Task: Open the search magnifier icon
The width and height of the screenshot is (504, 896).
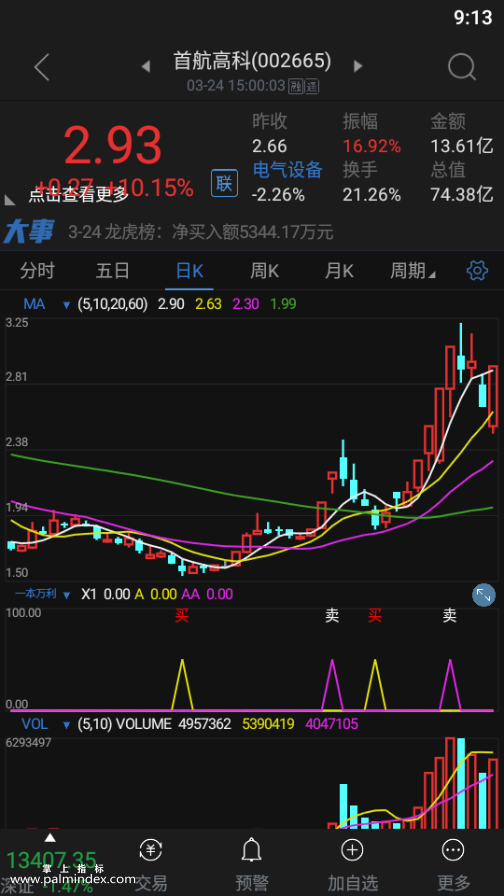Action: pyautogui.click(x=462, y=67)
